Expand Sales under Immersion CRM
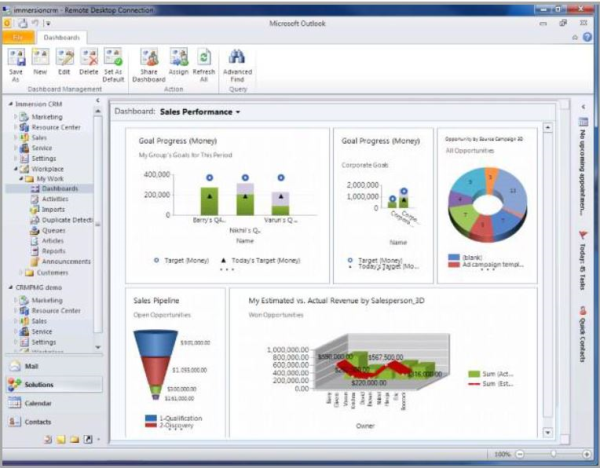The height and width of the screenshot is (468, 600). coord(16,137)
